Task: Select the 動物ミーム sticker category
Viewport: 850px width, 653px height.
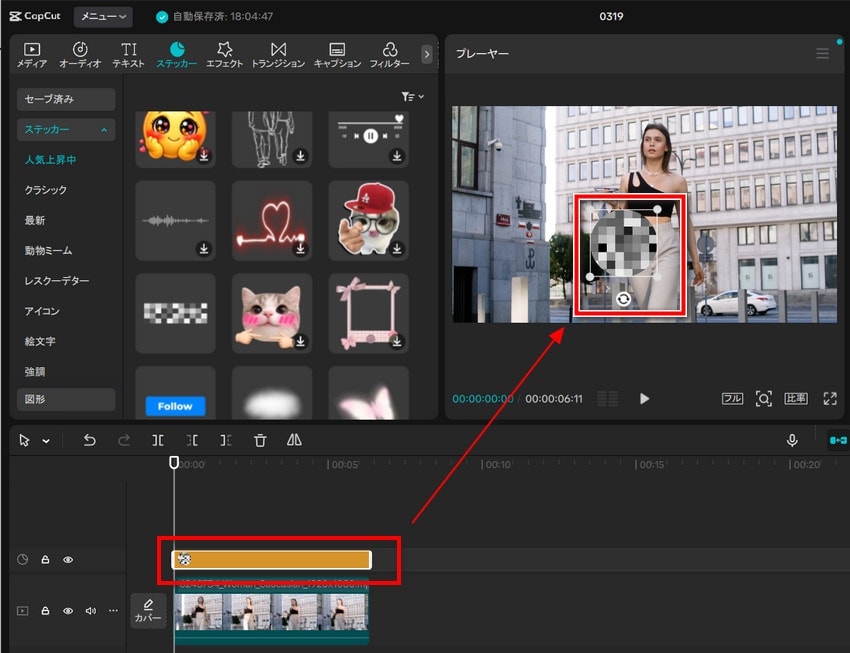Action: coord(48,251)
